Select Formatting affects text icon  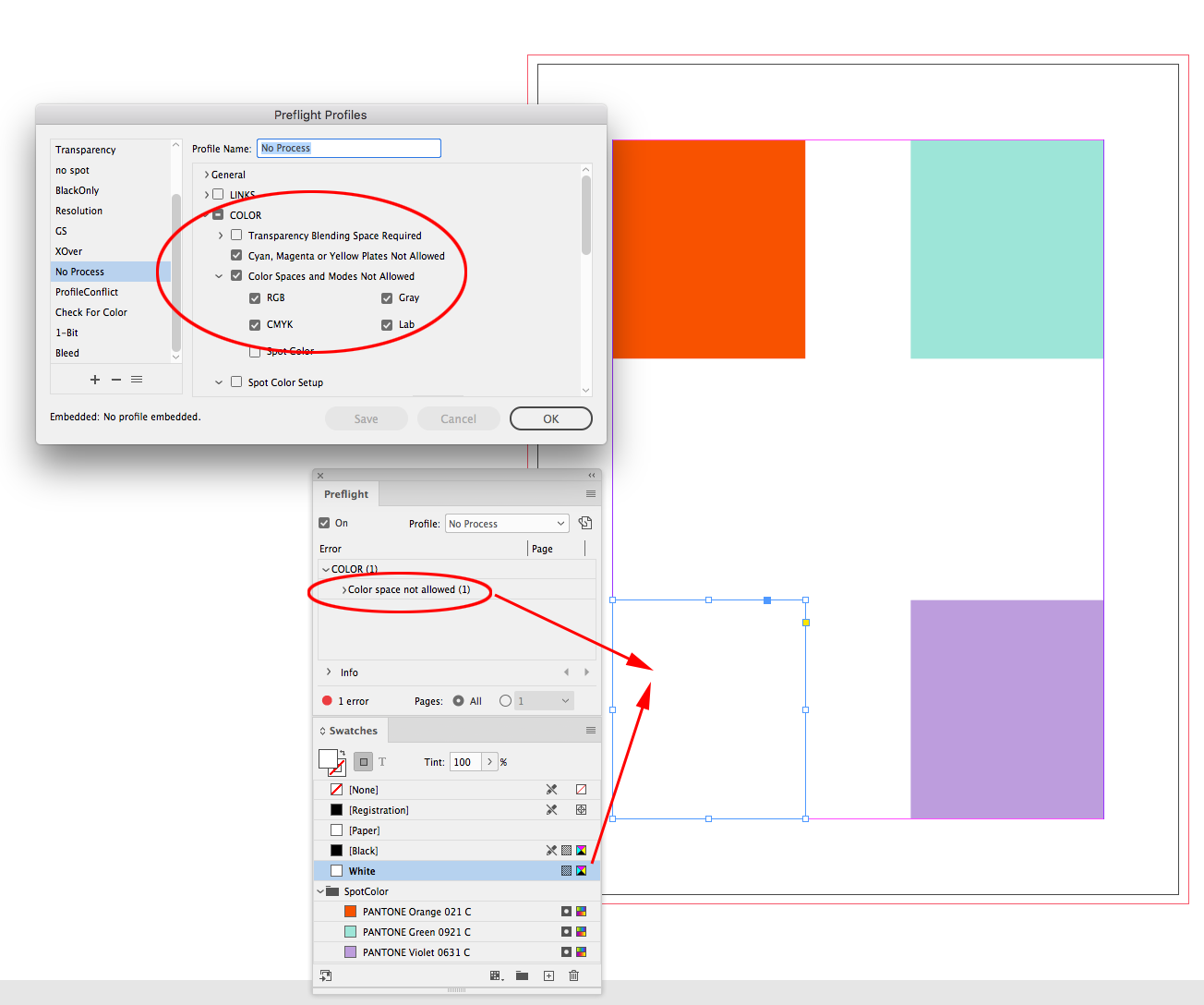[382, 761]
